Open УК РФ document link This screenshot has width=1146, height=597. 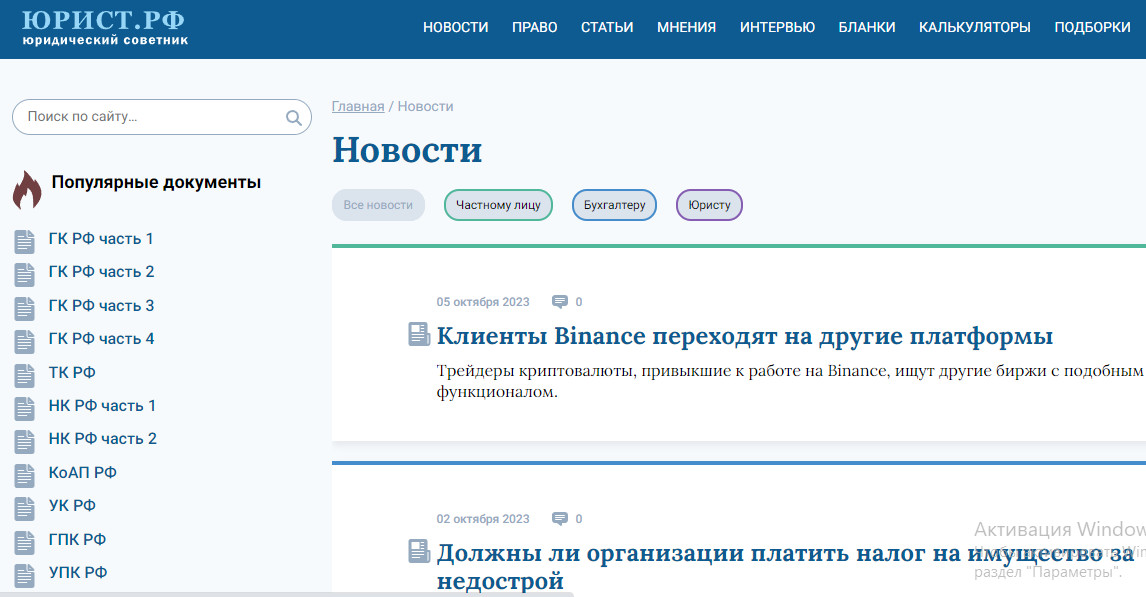coord(72,505)
